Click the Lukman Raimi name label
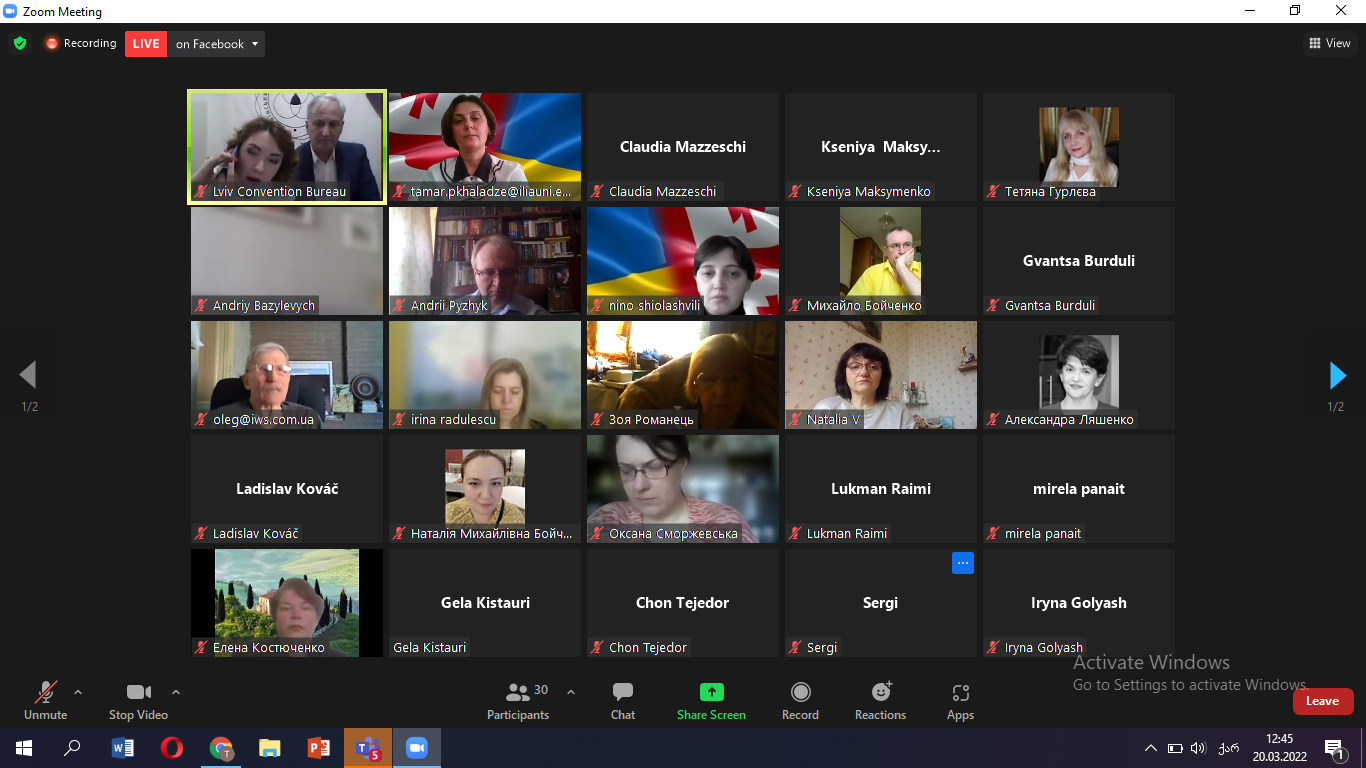1366x768 pixels. (x=846, y=533)
